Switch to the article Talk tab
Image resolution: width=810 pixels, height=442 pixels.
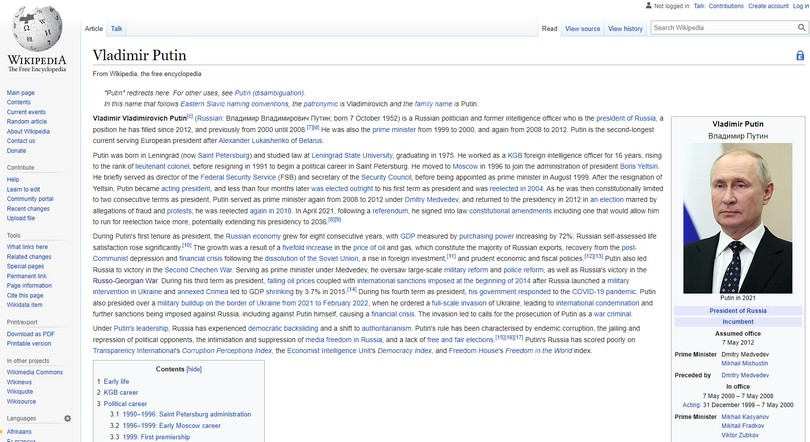[x=117, y=29]
